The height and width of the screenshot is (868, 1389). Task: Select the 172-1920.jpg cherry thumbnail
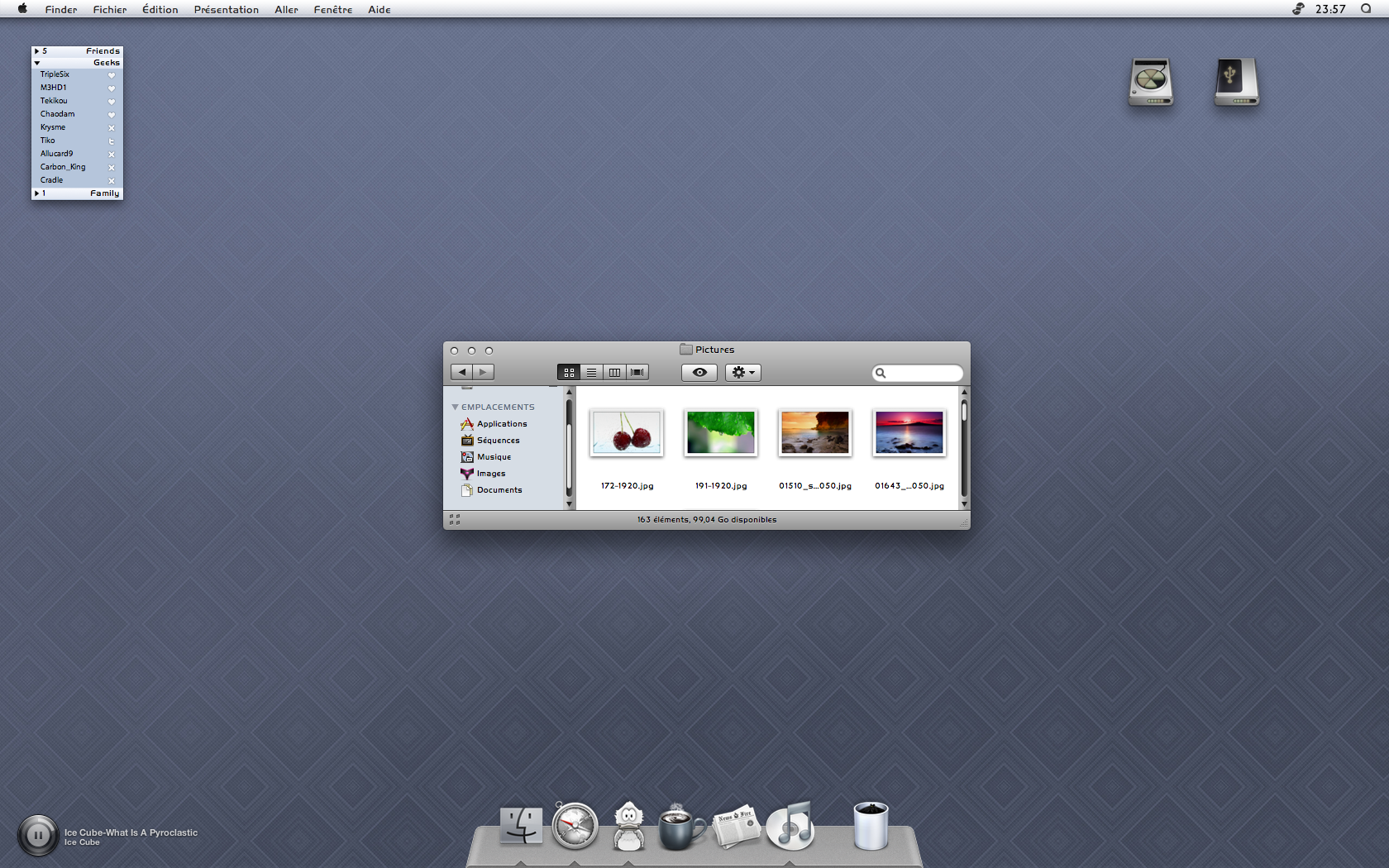627,432
